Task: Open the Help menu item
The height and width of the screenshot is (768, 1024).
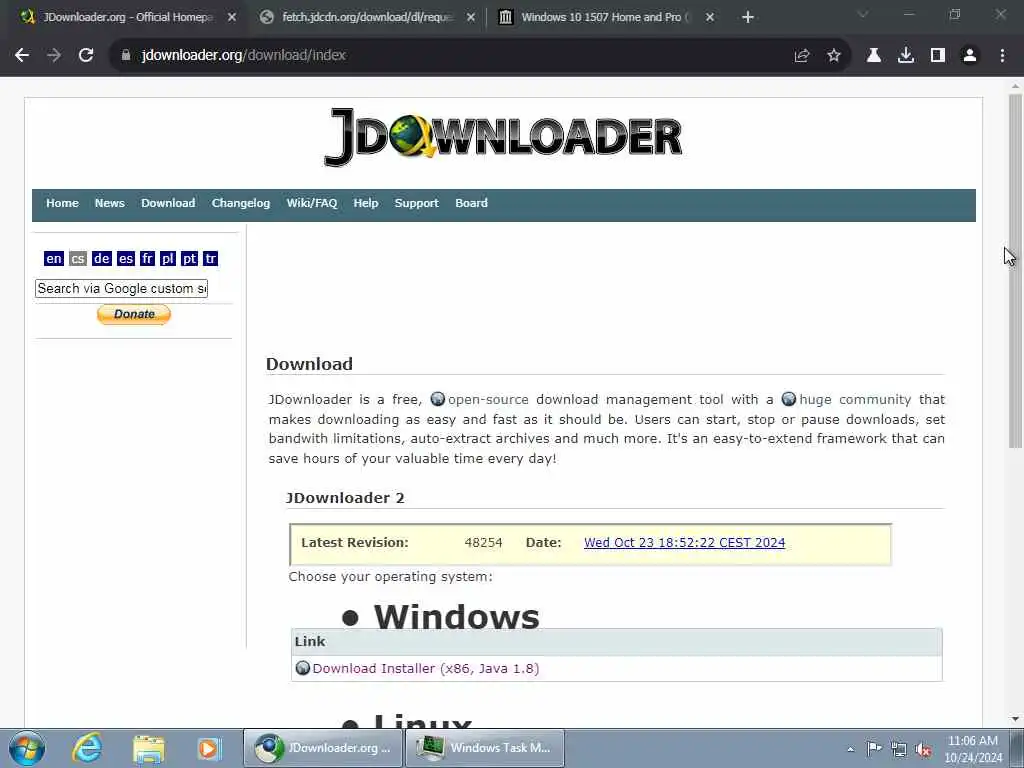Action: click(366, 203)
